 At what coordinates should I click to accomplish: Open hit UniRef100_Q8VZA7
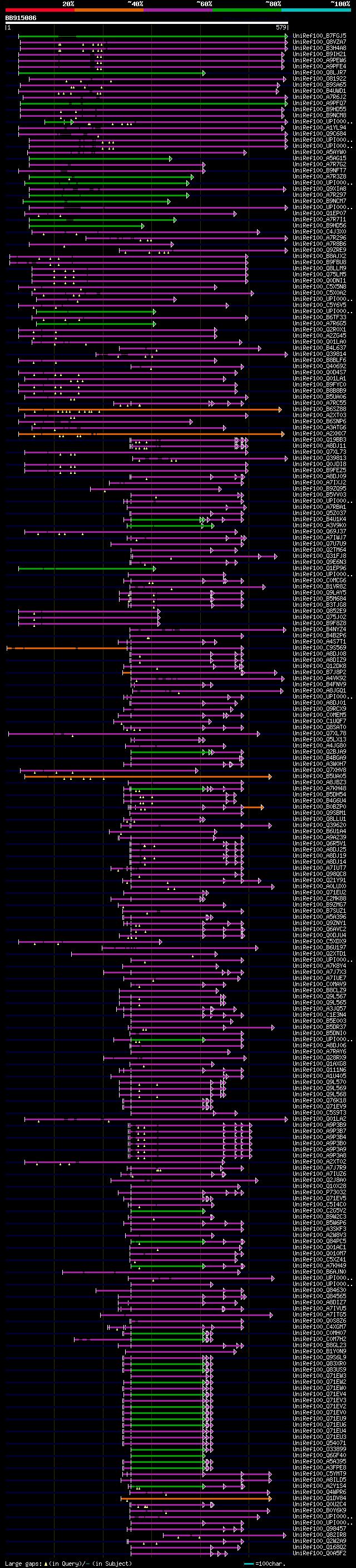click(319, 42)
